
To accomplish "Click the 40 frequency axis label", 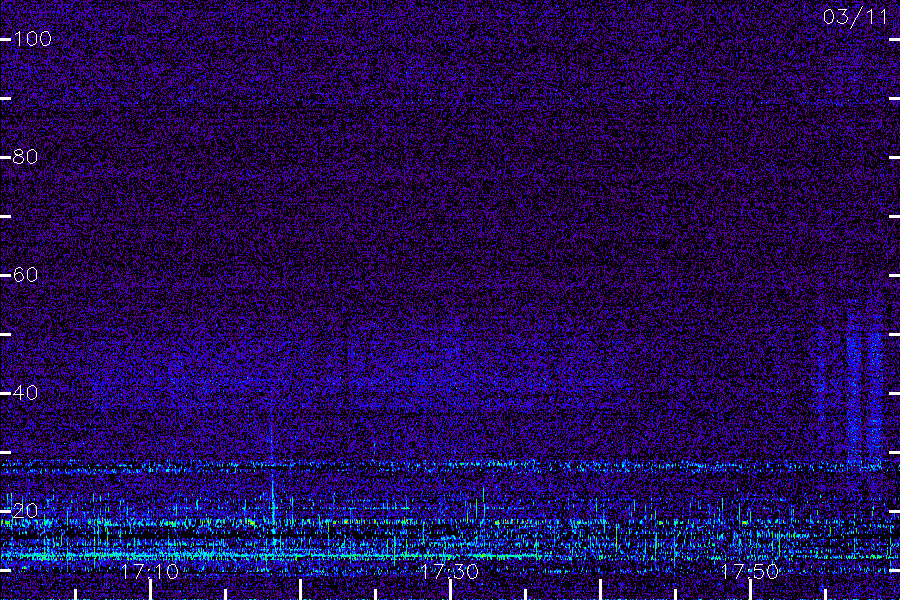I will pyautogui.click(x=25, y=393).
